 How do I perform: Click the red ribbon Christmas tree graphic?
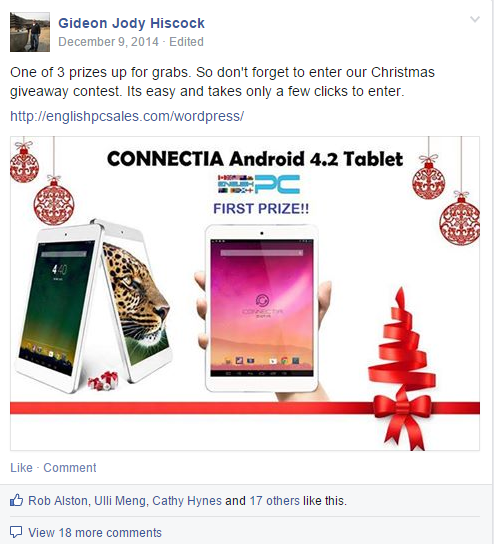click(402, 368)
